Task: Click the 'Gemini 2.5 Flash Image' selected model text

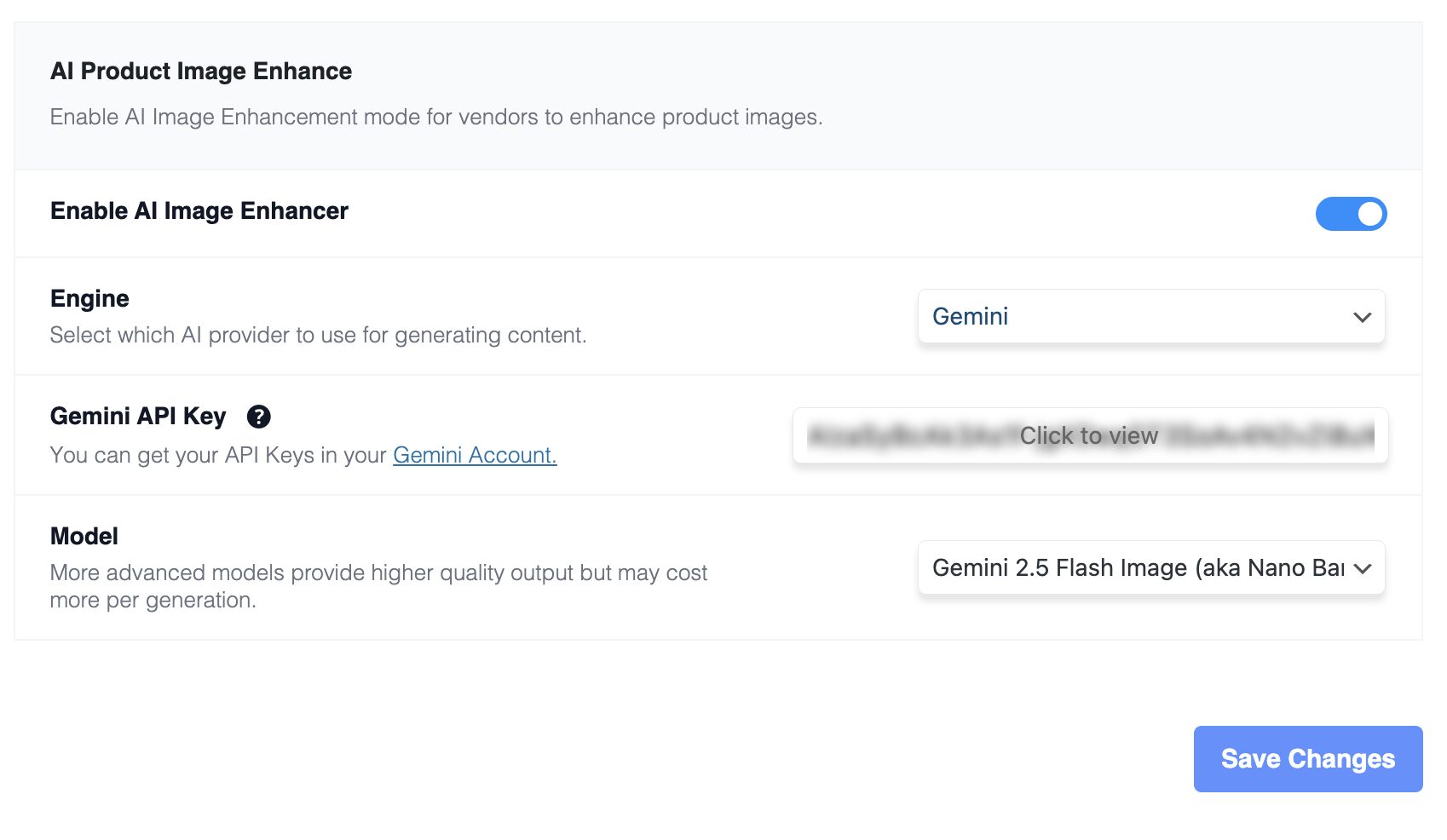Action: (x=1137, y=568)
